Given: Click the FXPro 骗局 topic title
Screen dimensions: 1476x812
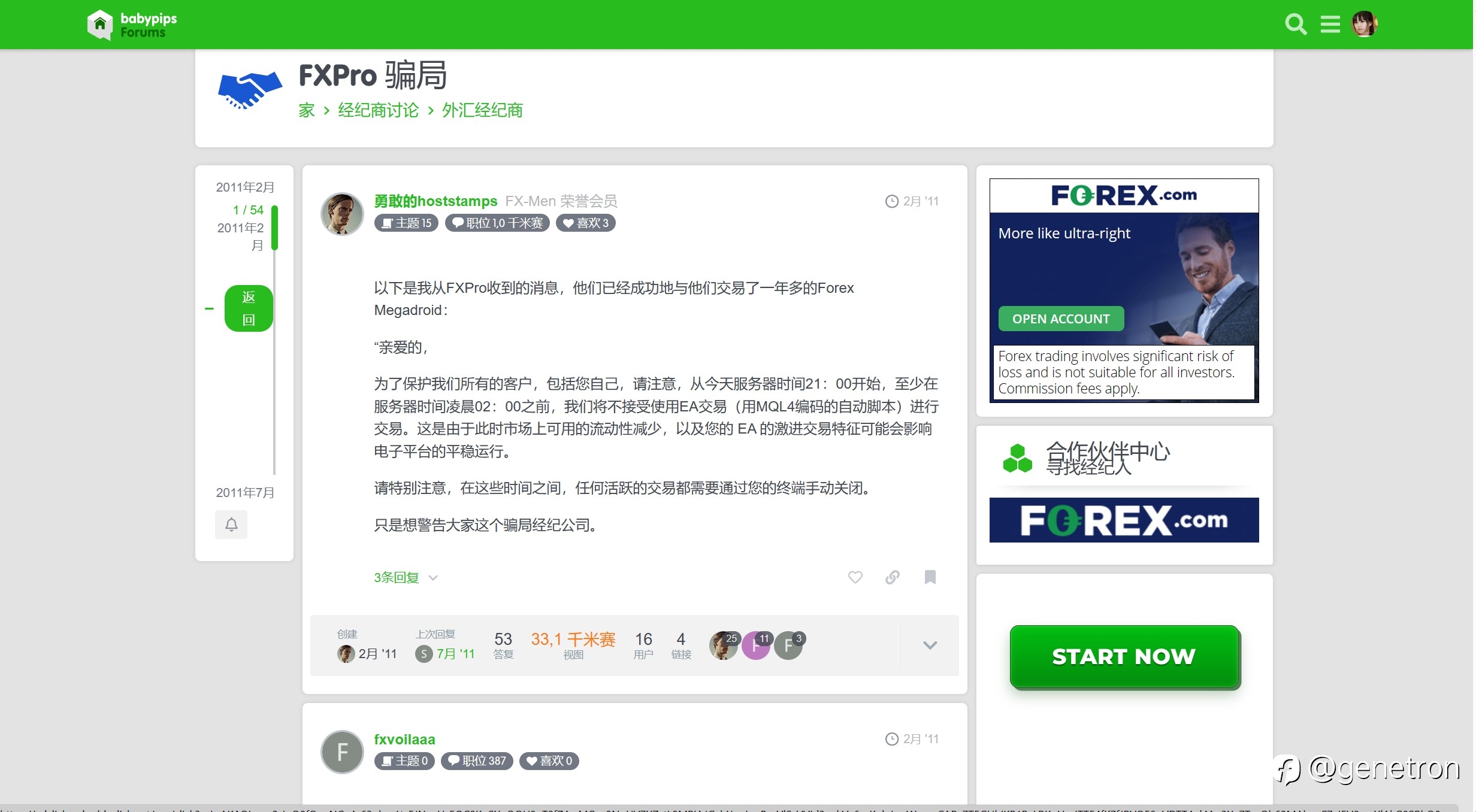Looking at the screenshot, I should pyautogui.click(x=373, y=75).
